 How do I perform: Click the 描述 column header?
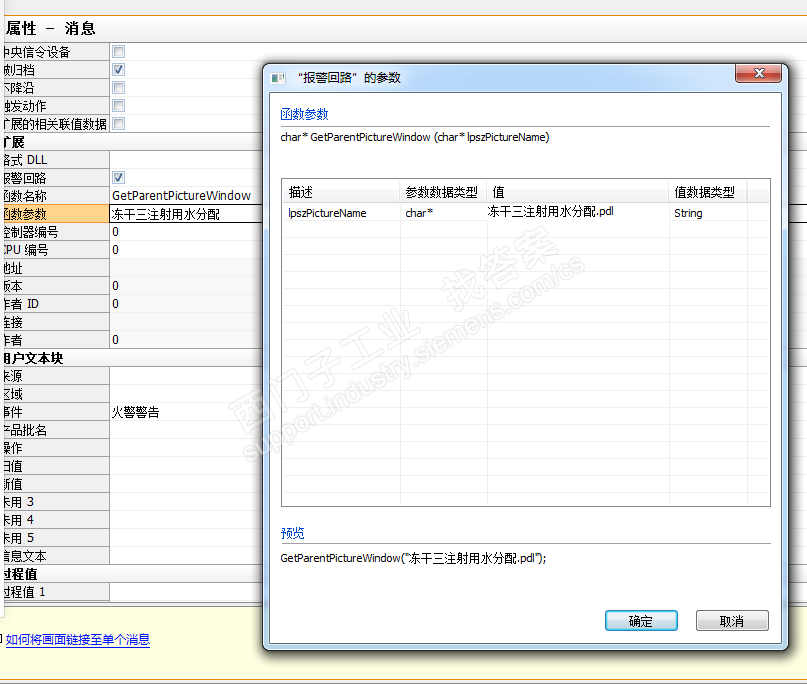341,192
